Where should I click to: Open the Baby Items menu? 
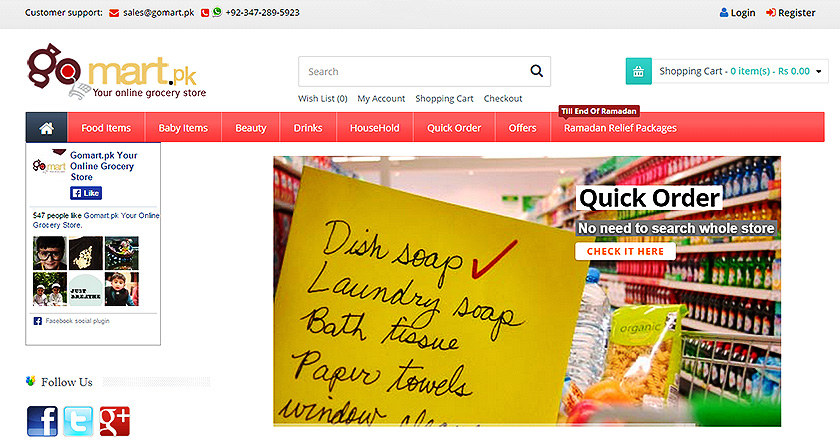(183, 128)
